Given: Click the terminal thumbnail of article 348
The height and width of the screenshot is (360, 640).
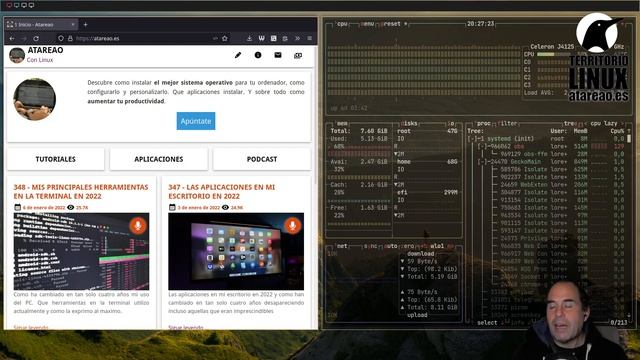Looking at the screenshot, I should [81, 251].
